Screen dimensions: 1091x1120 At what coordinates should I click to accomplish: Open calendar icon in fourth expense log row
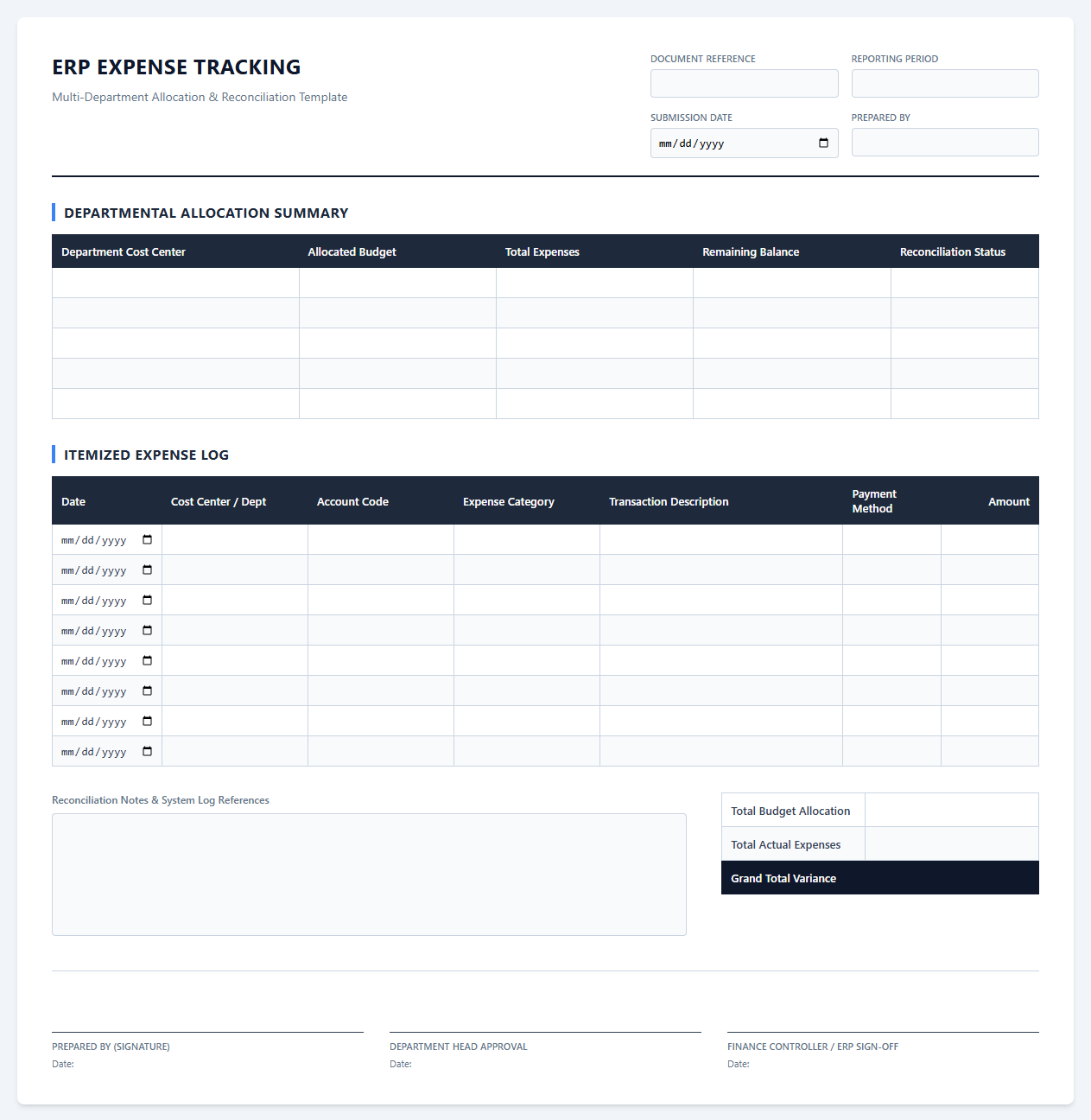pos(147,631)
